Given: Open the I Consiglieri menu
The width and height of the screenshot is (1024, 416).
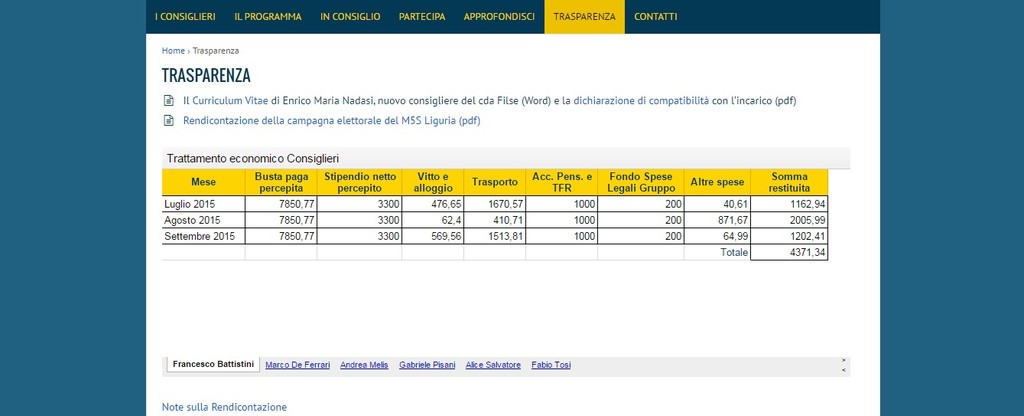Looking at the screenshot, I should [x=185, y=17].
